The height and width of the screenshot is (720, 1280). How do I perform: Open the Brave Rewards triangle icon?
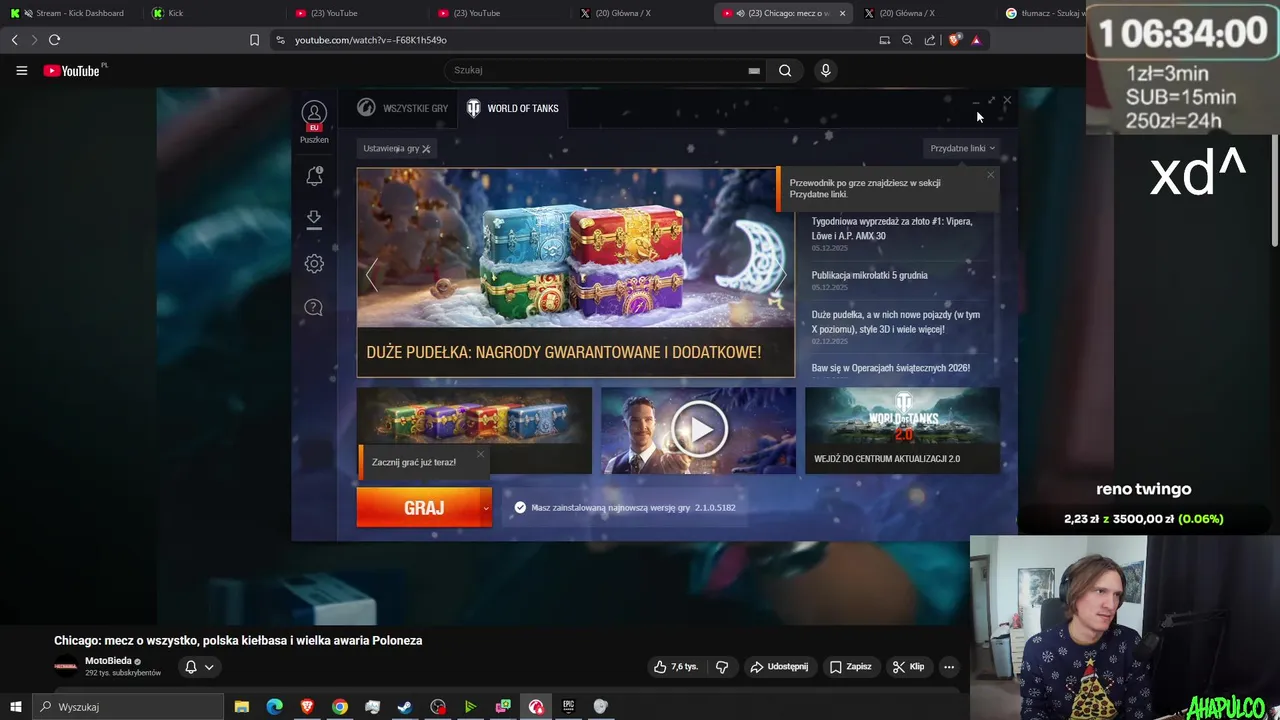pyautogui.click(x=976, y=40)
